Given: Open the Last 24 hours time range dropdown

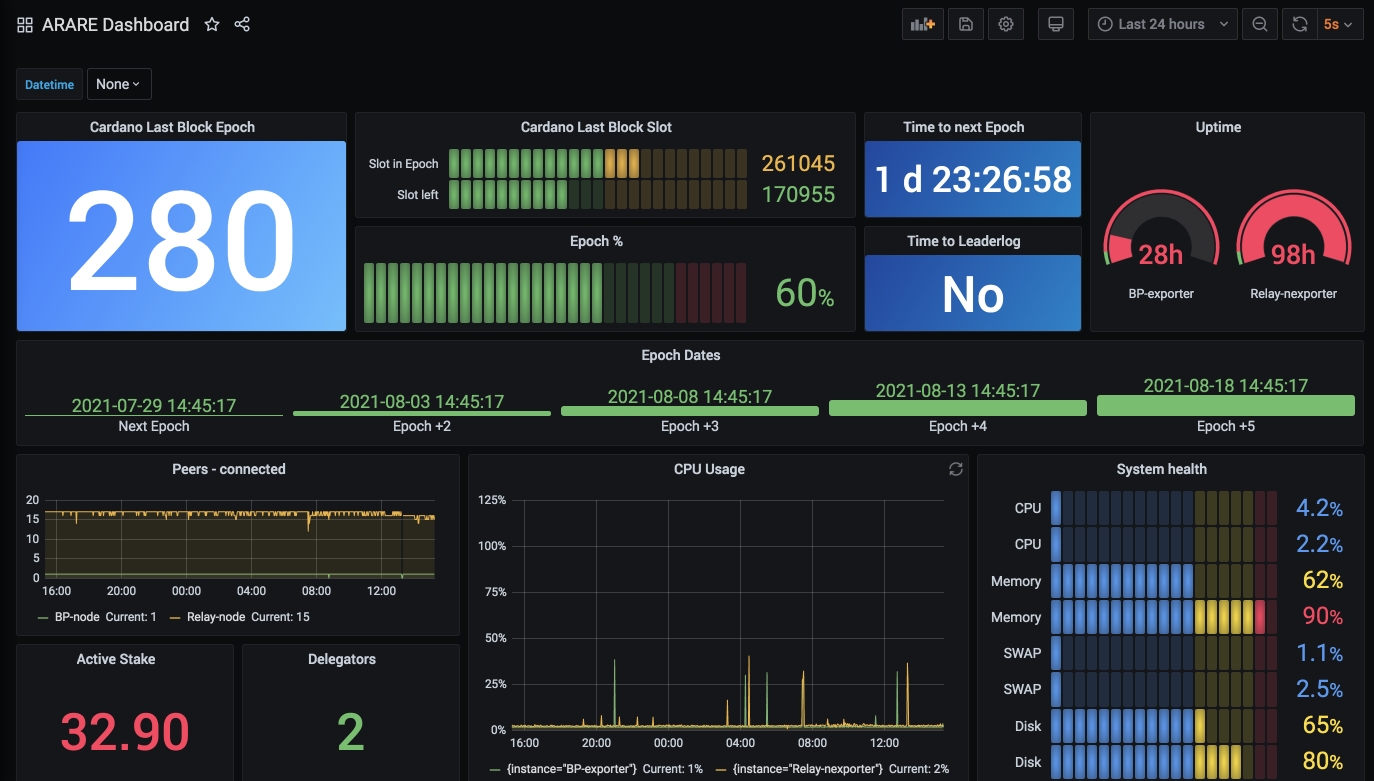Looking at the screenshot, I should click(1161, 23).
